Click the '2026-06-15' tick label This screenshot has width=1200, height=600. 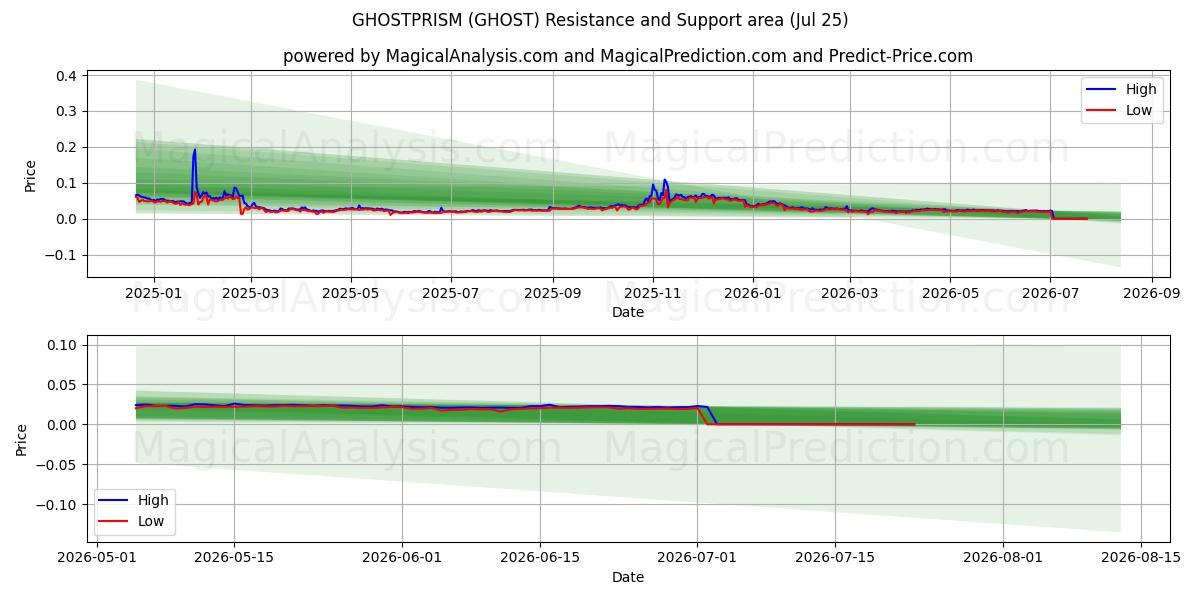[540, 558]
